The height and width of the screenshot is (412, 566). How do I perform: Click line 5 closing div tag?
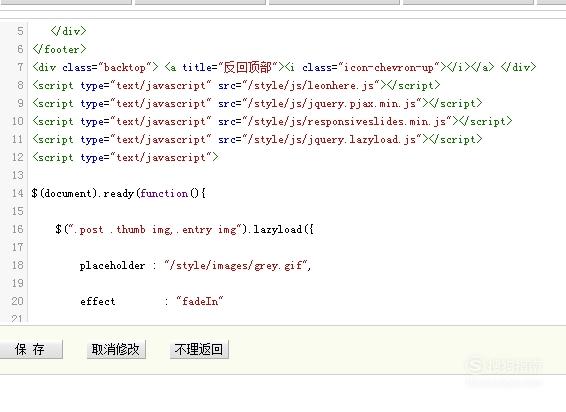[x=69, y=31]
